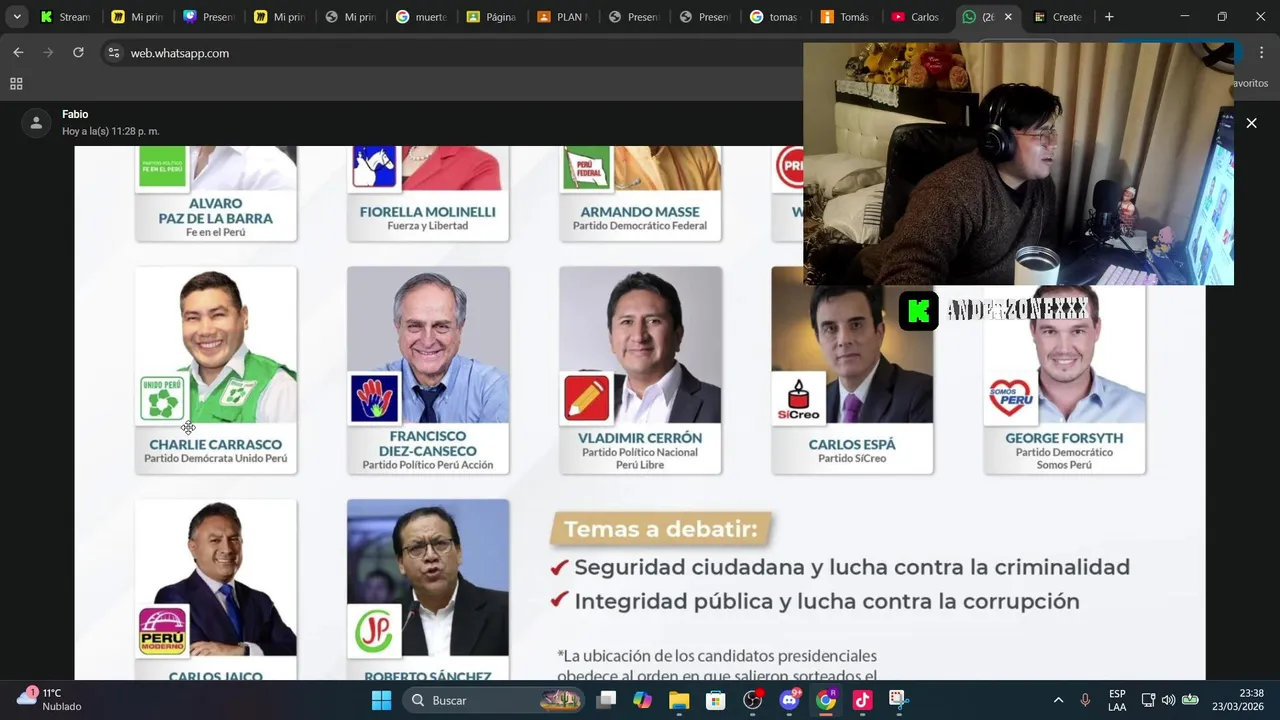Image resolution: width=1280 pixels, height=720 pixels.
Task: Click the 'ARMANDO MASSE' name text
Action: click(640, 212)
